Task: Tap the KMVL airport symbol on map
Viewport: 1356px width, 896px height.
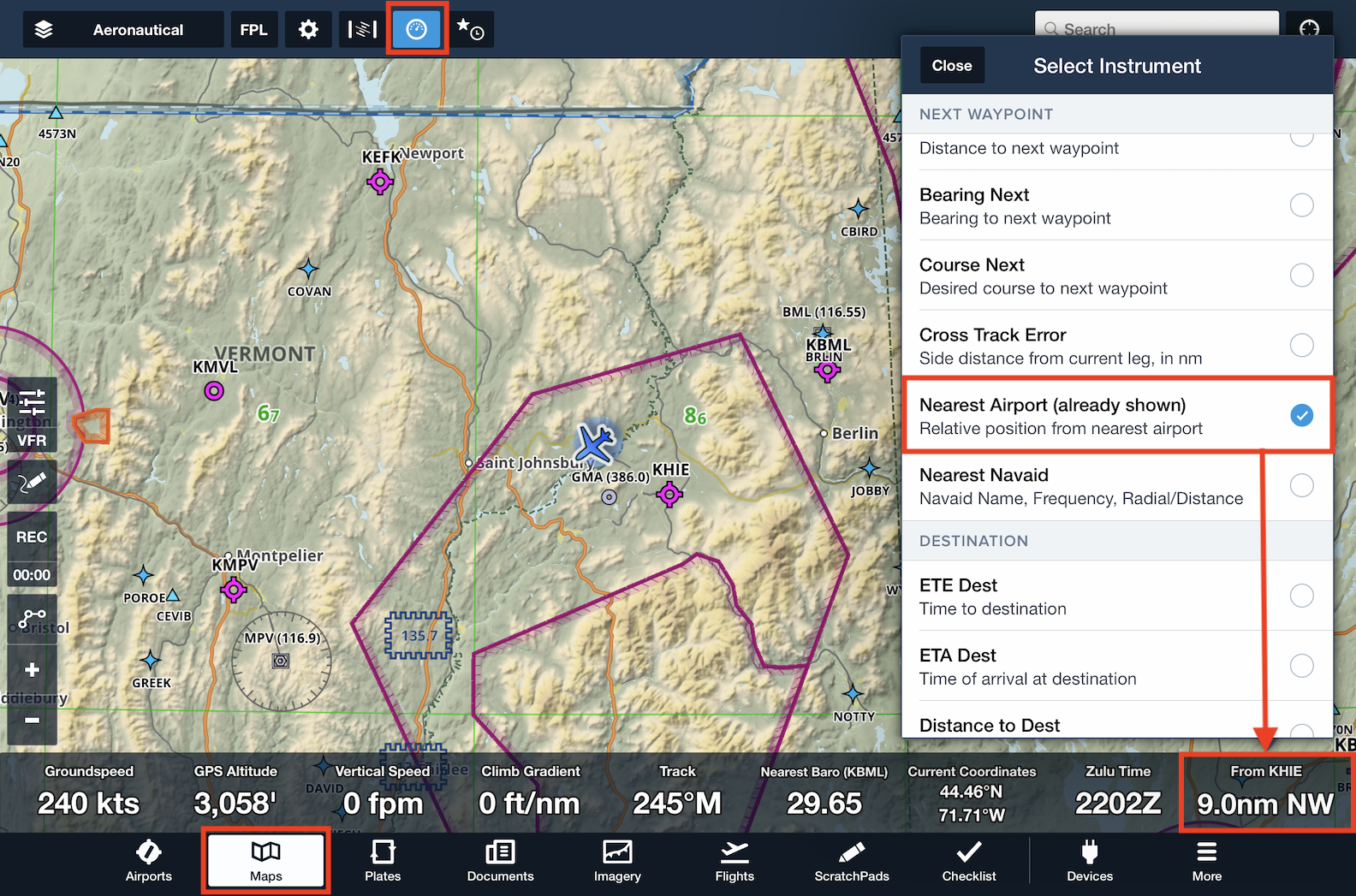Action: tap(214, 391)
